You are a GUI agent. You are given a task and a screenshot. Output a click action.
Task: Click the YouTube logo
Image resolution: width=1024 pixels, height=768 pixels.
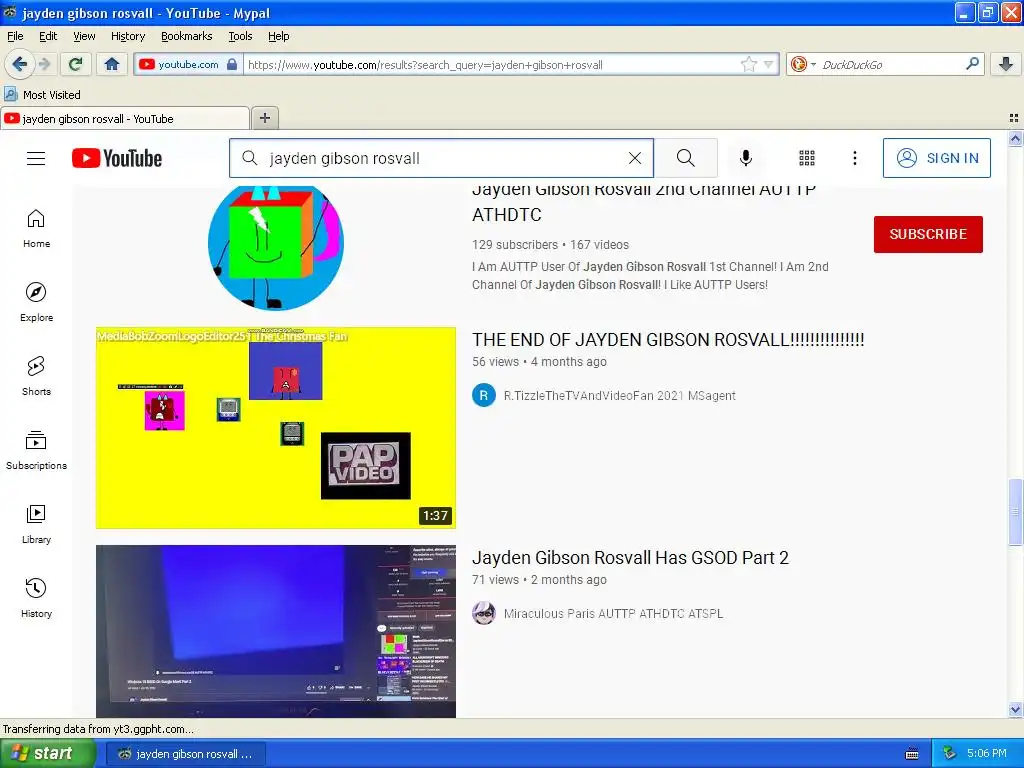click(117, 158)
